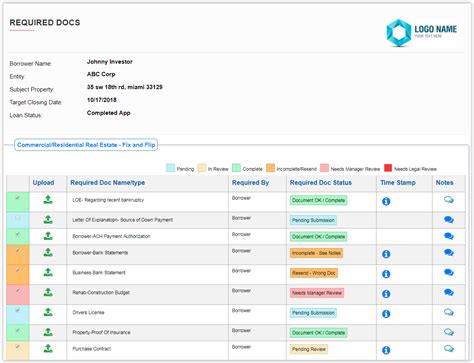Image resolution: width=474 pixels, height=363 pixels.
Task: Click Incomplete - See Notes status badge
Action: pos(316,253)
